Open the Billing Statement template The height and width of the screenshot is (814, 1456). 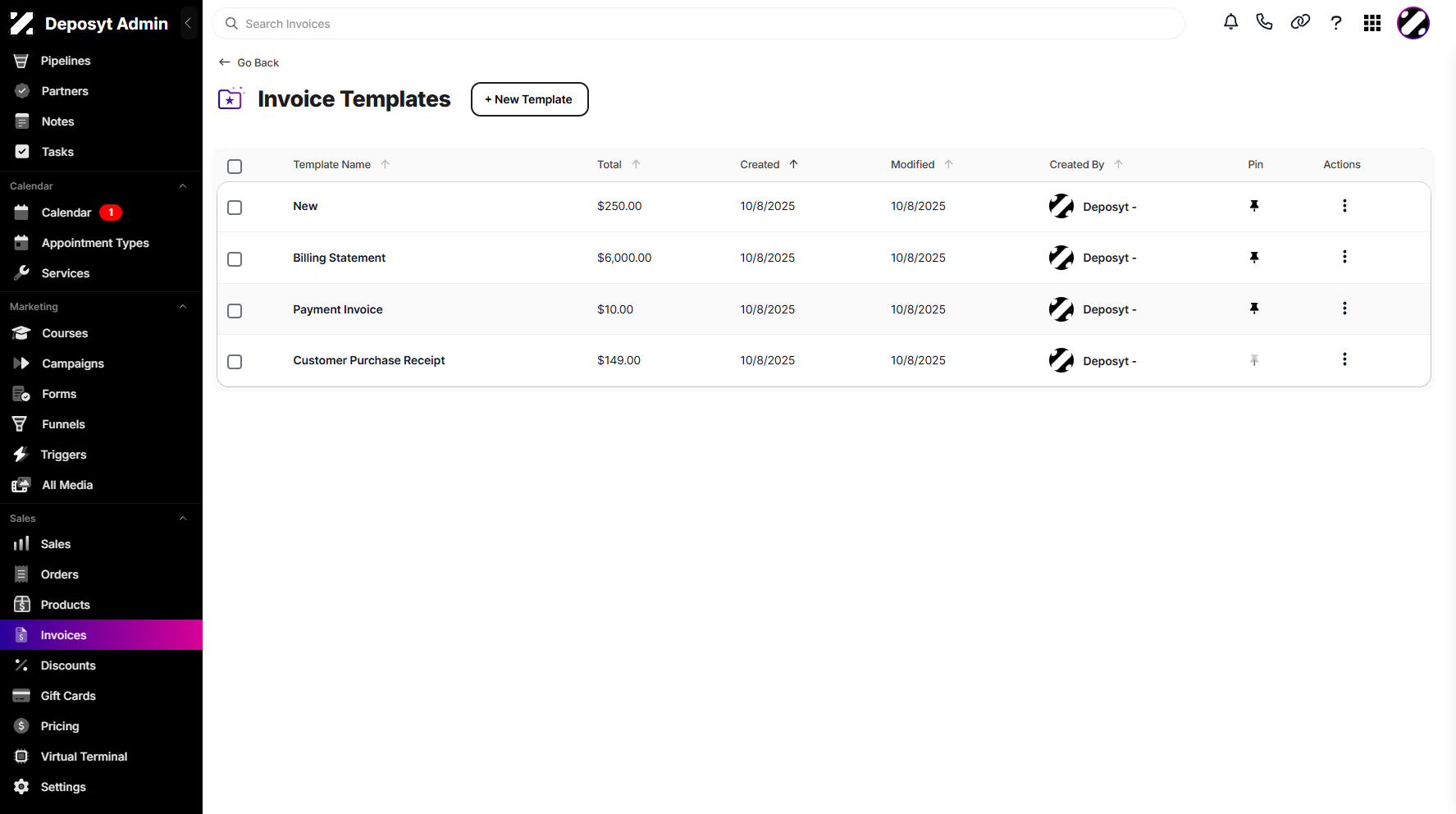pyautogui.click(x=340, y=258)
